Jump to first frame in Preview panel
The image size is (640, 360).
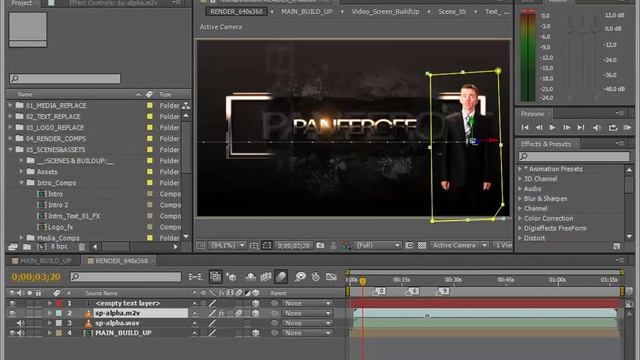525,127
